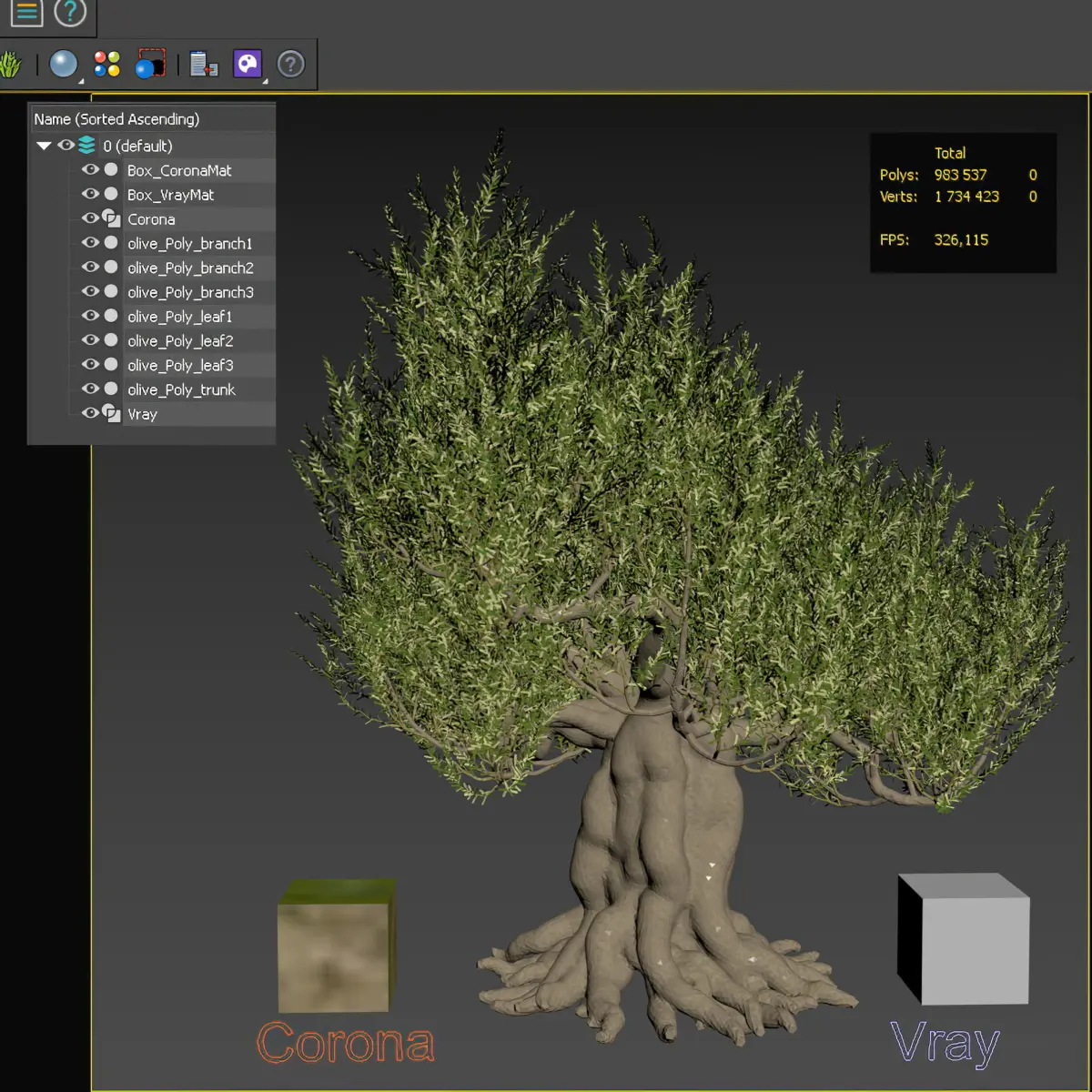This screenshot has width=1092, height=1092.
Task: Click the textured Corona box in viewport
Action: tap(336, 946)
